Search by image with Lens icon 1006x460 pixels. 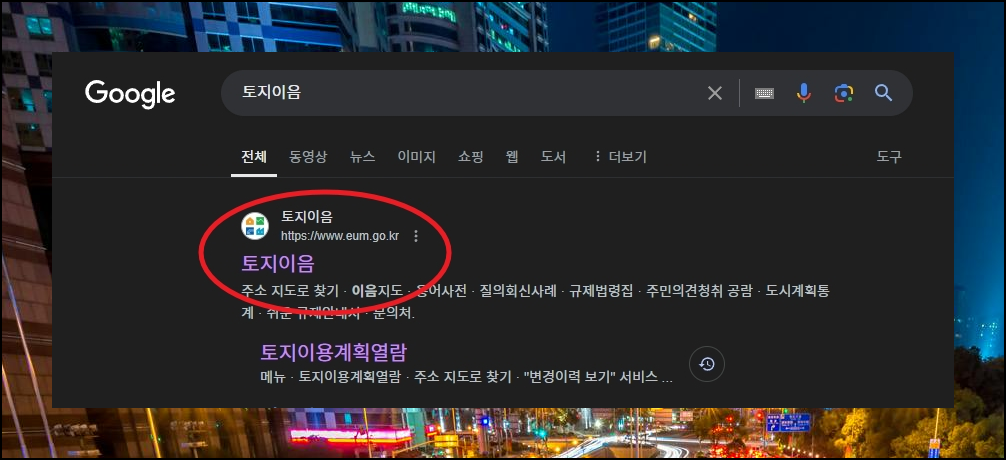844,93
